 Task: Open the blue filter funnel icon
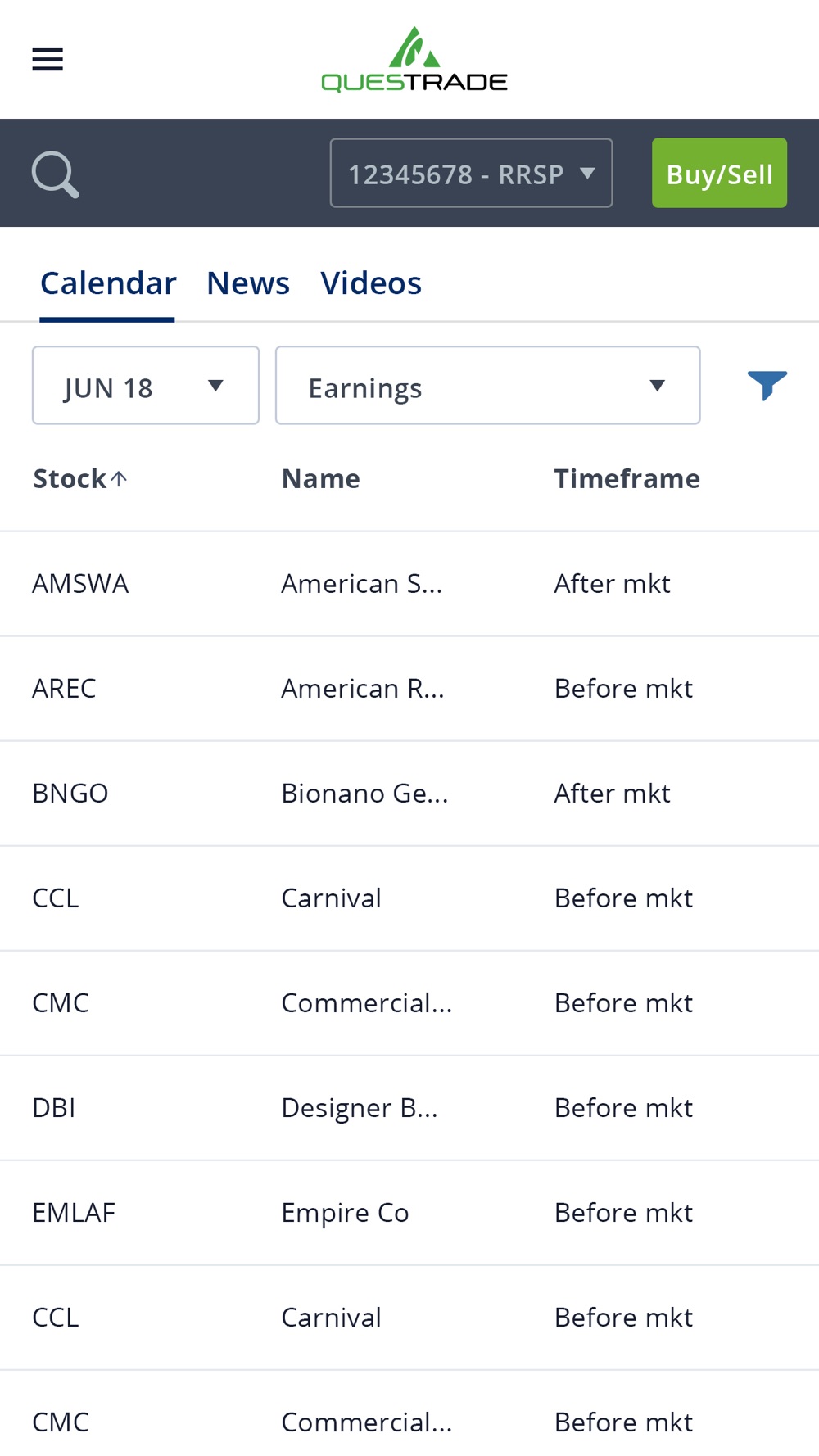click(767, 385)
